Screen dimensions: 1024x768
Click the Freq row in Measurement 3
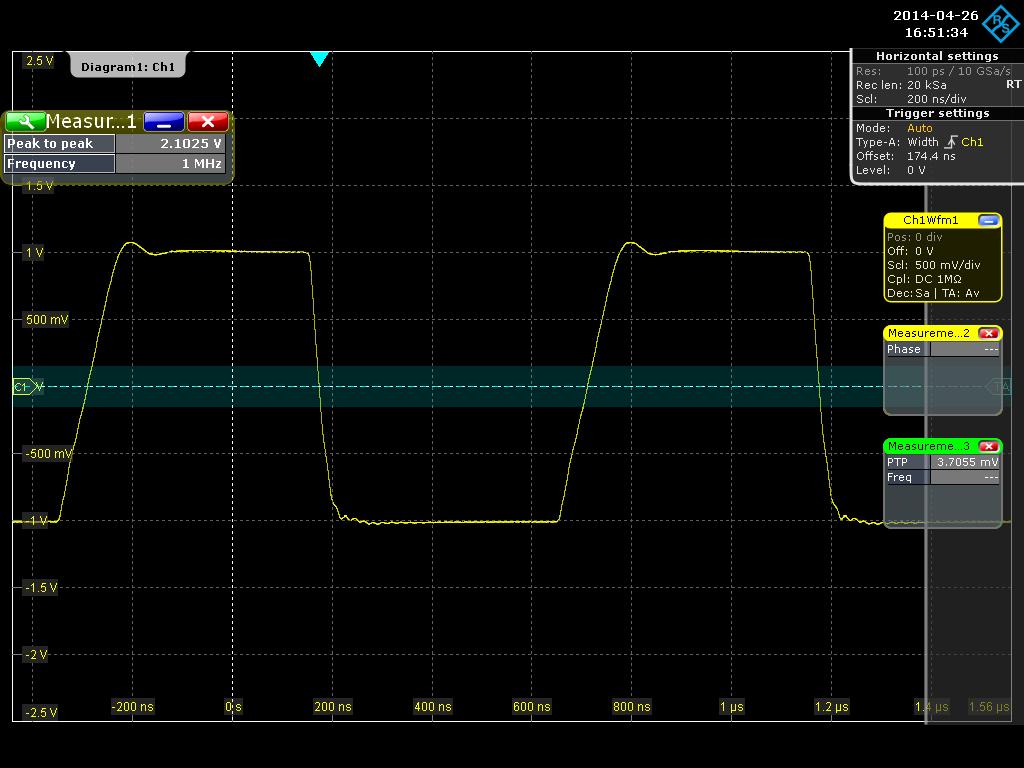click(x=942, y=477)
